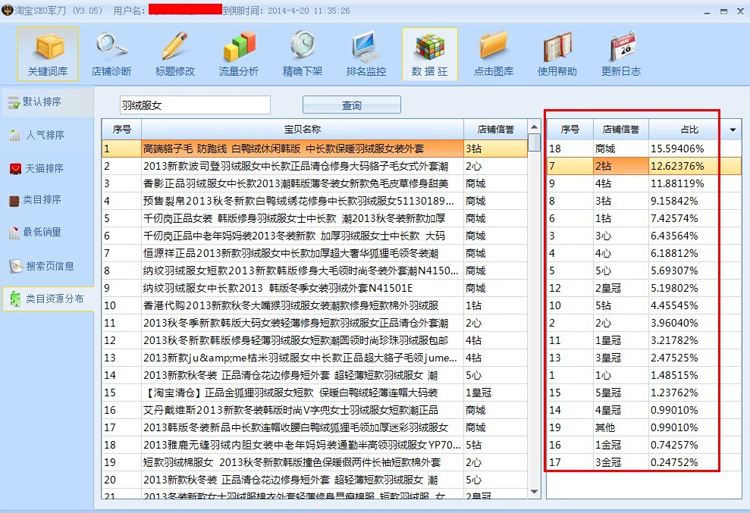Viewport: 750px width, 513px height.
Task: Select row 16 艾丹戴维斯2013新款
Action: 315,410
